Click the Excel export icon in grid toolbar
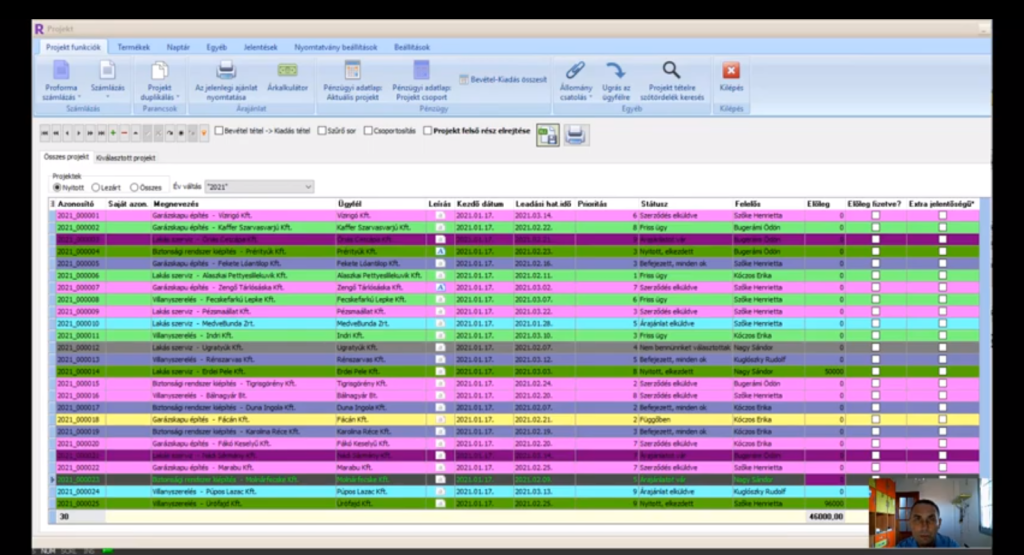This screenshot has width=1024, height=555. tap(547, 135)
